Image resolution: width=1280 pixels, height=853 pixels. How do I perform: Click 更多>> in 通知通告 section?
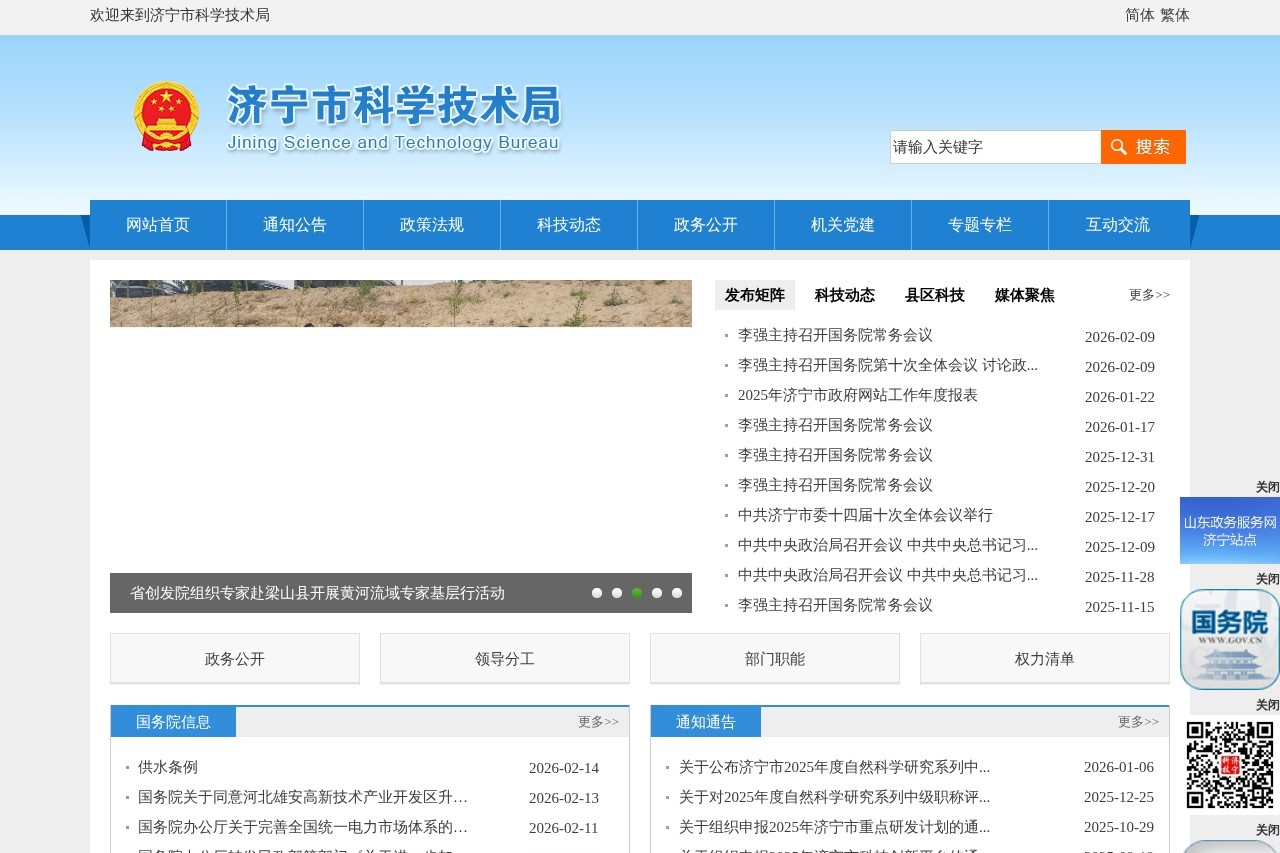click(1138, 722)
